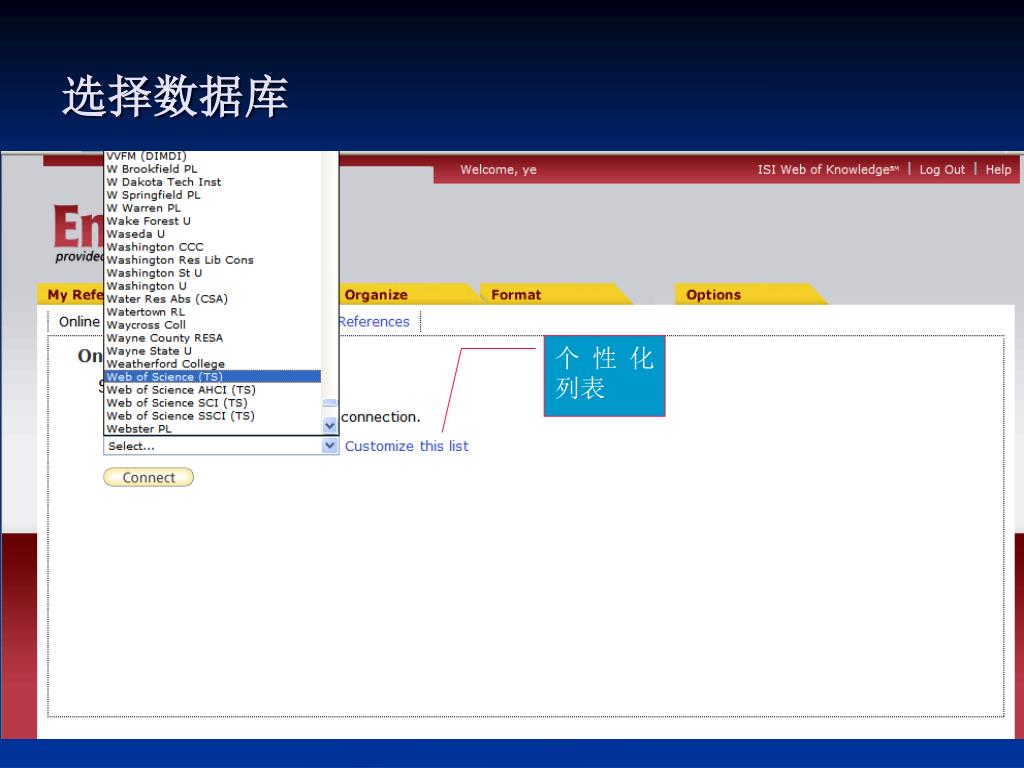Pick W Springfield PL entry
This screenshot has width=1024, height=768.
pos(213,195)
